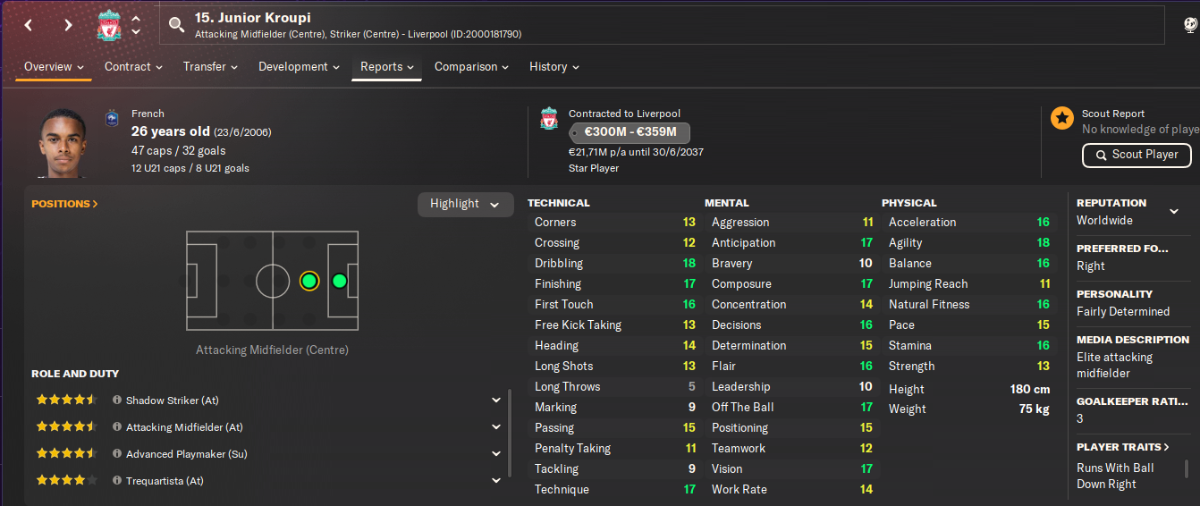Open the Transfer tab menu

pos(210,67)
